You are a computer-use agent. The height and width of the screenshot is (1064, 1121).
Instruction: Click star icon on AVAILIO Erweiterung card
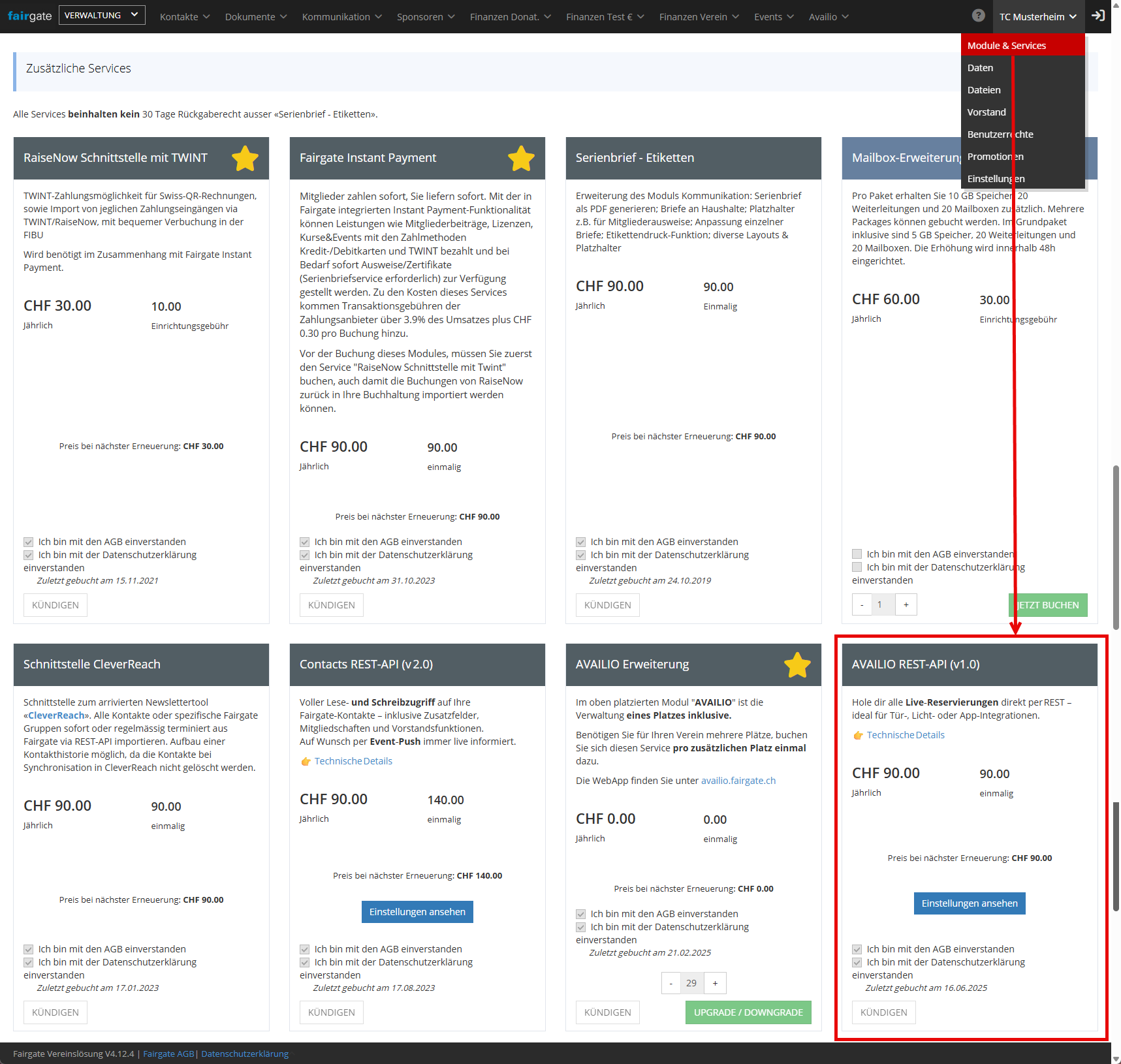click(x=797, y=665)
